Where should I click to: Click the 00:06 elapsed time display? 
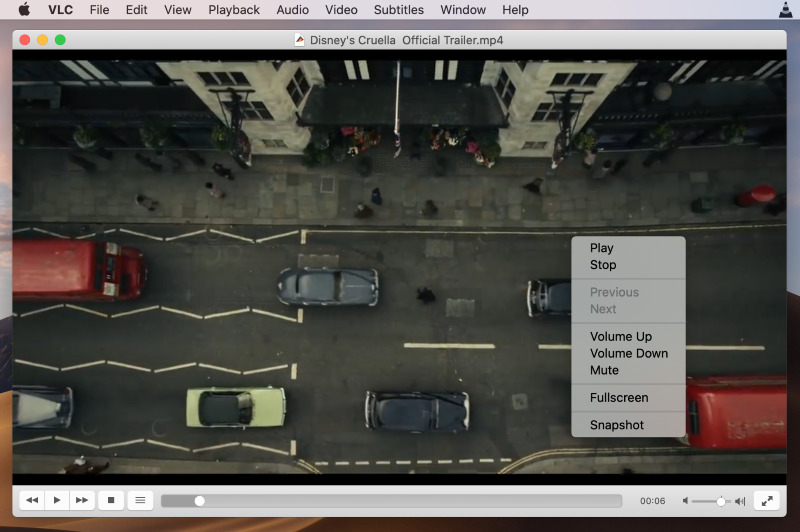point(653,501)
